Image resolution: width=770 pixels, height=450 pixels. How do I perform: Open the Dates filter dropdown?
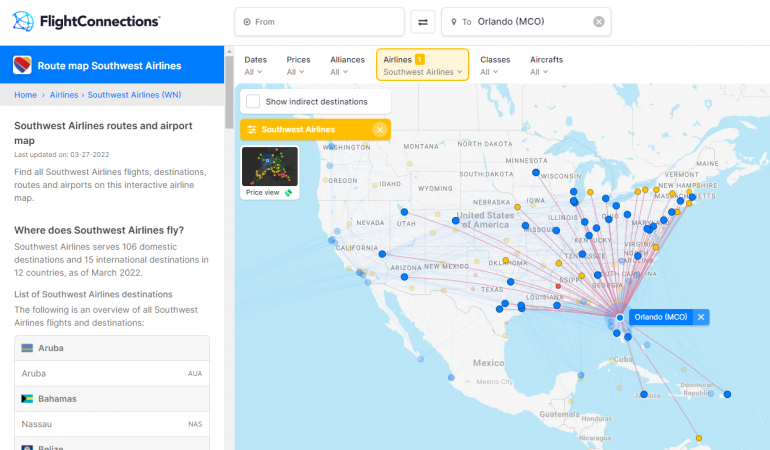(255, 65)
